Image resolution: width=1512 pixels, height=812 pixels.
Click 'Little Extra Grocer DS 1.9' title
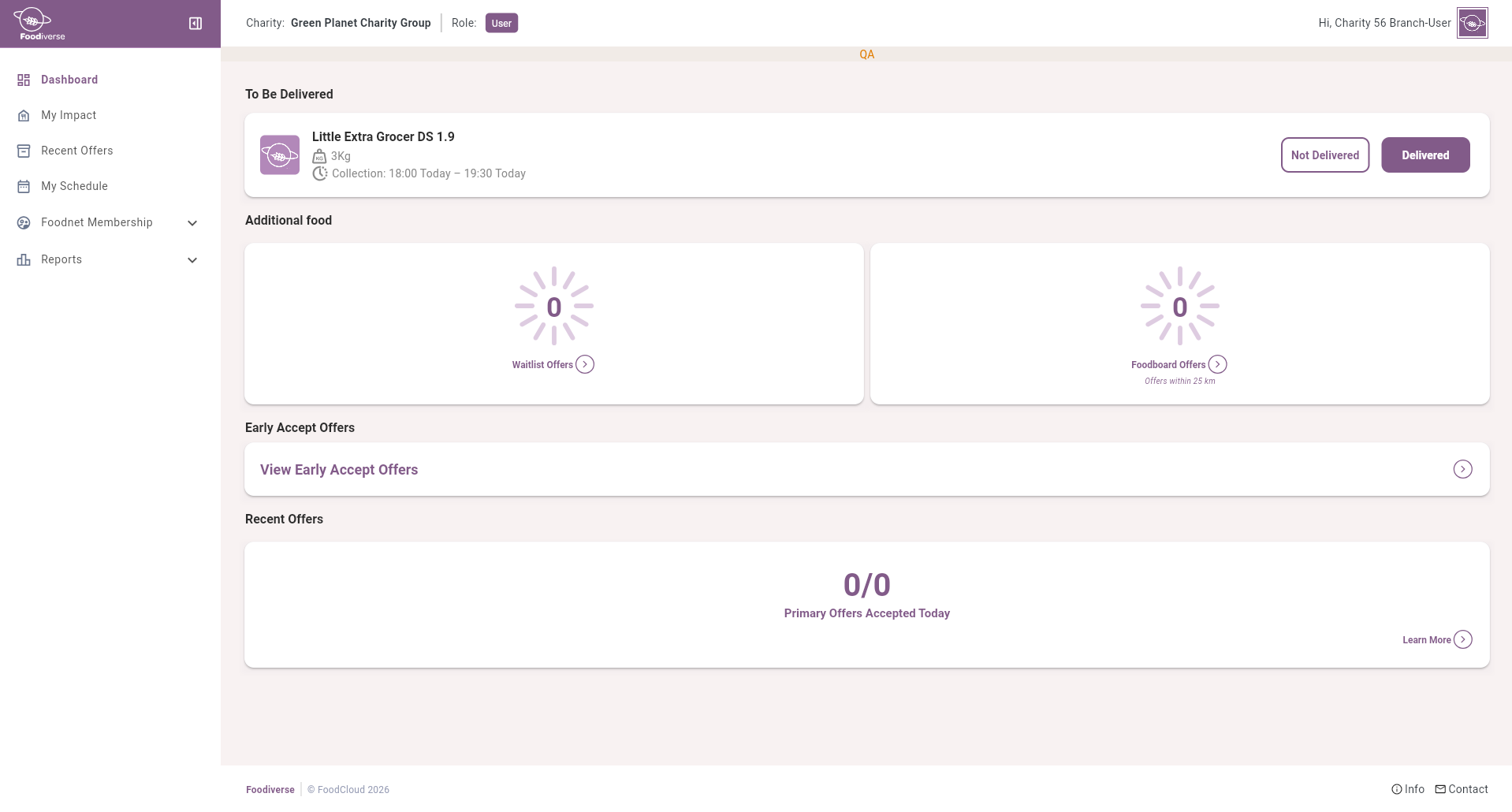383,136
